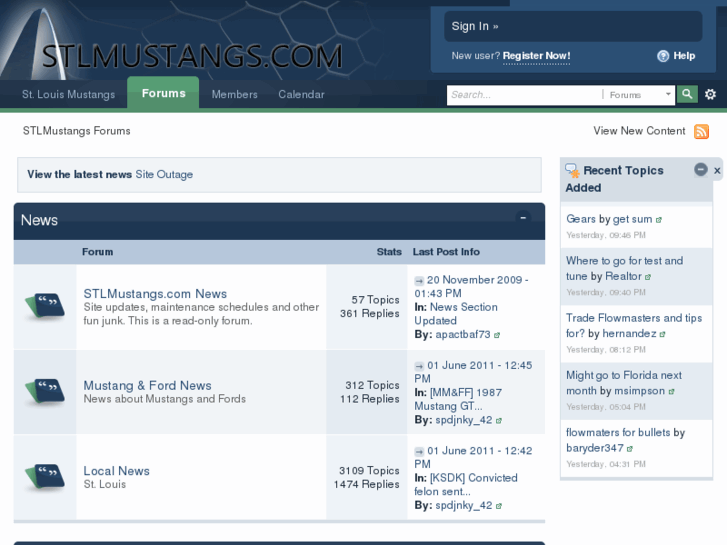Click profile popup icon next to apactbaf73

497,335
